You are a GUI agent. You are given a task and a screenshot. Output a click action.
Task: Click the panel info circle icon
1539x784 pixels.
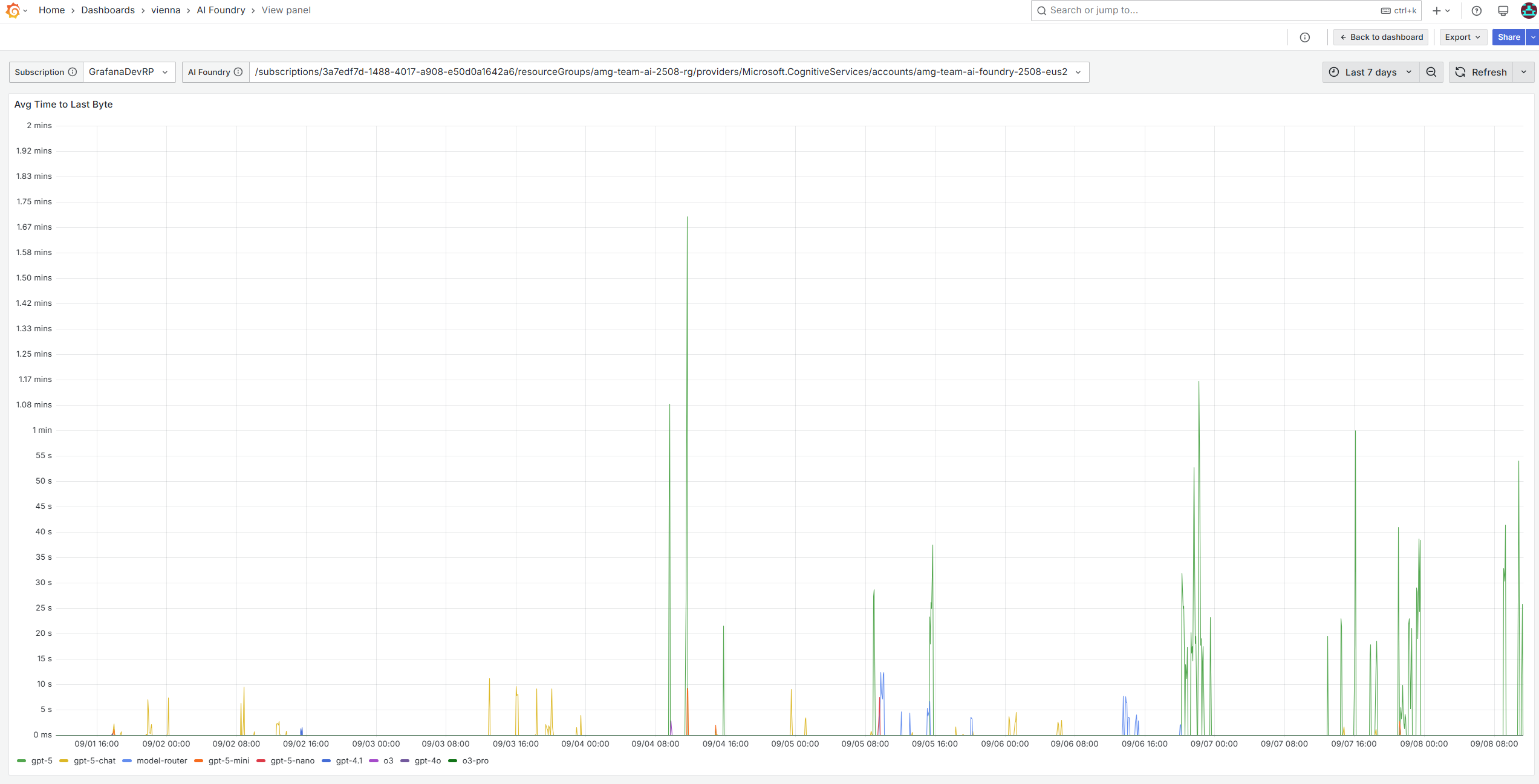coord(1305,37)
